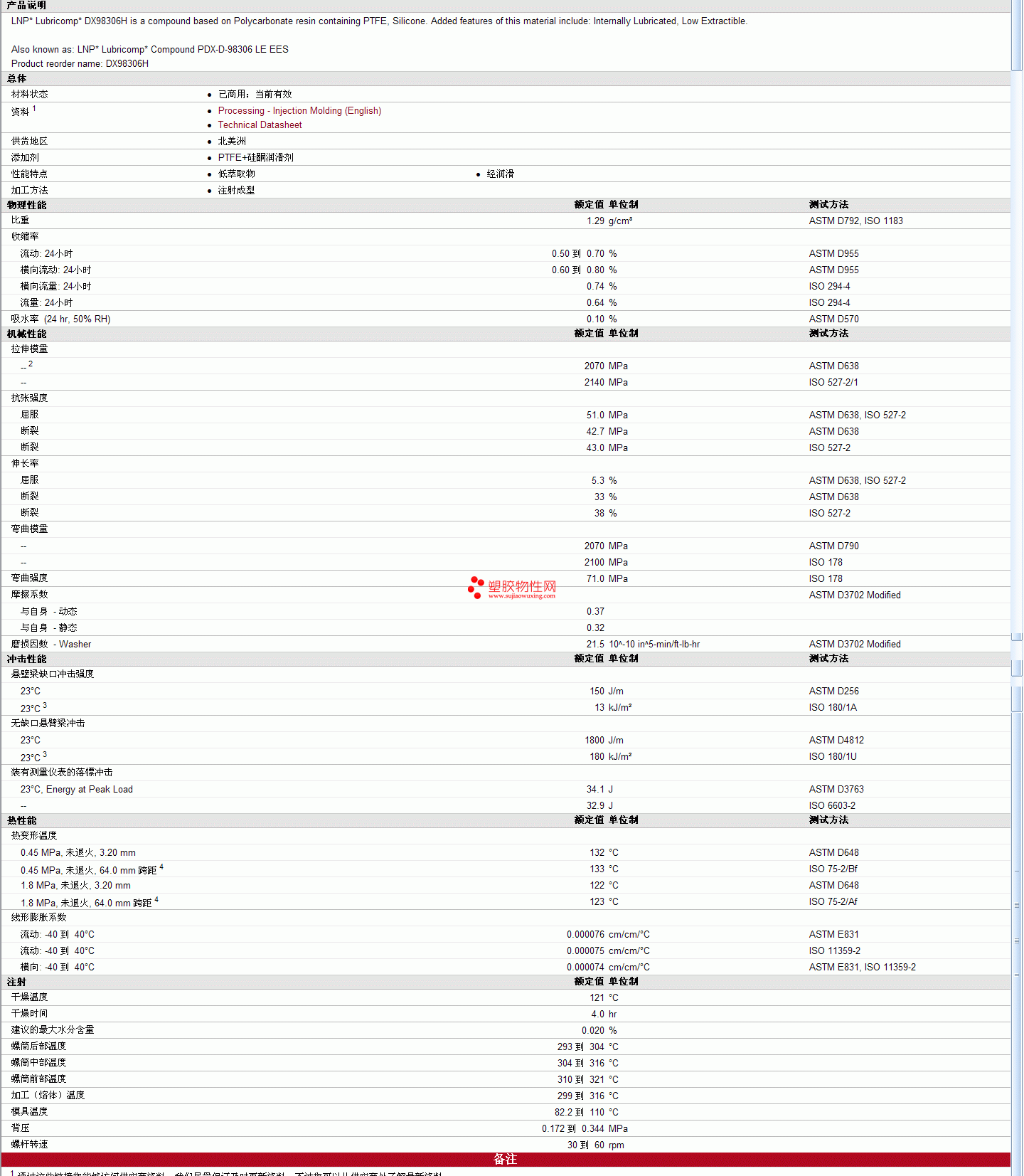Screen dimensions: 1024x1176
Task: Click the "建议的最大水分含量" row label
Action: [53, 1030]
